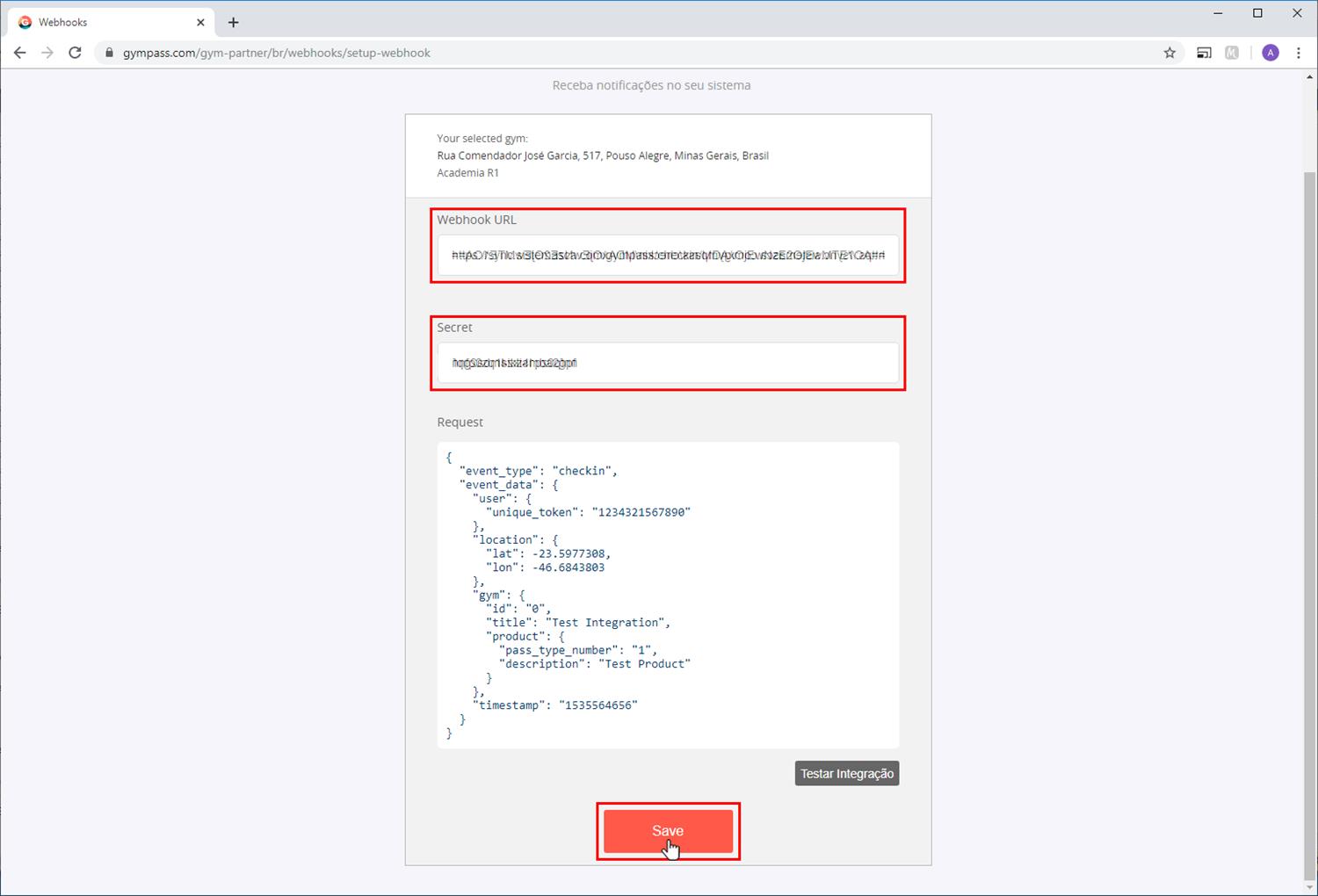Click the "Request" label

(460, 423)
